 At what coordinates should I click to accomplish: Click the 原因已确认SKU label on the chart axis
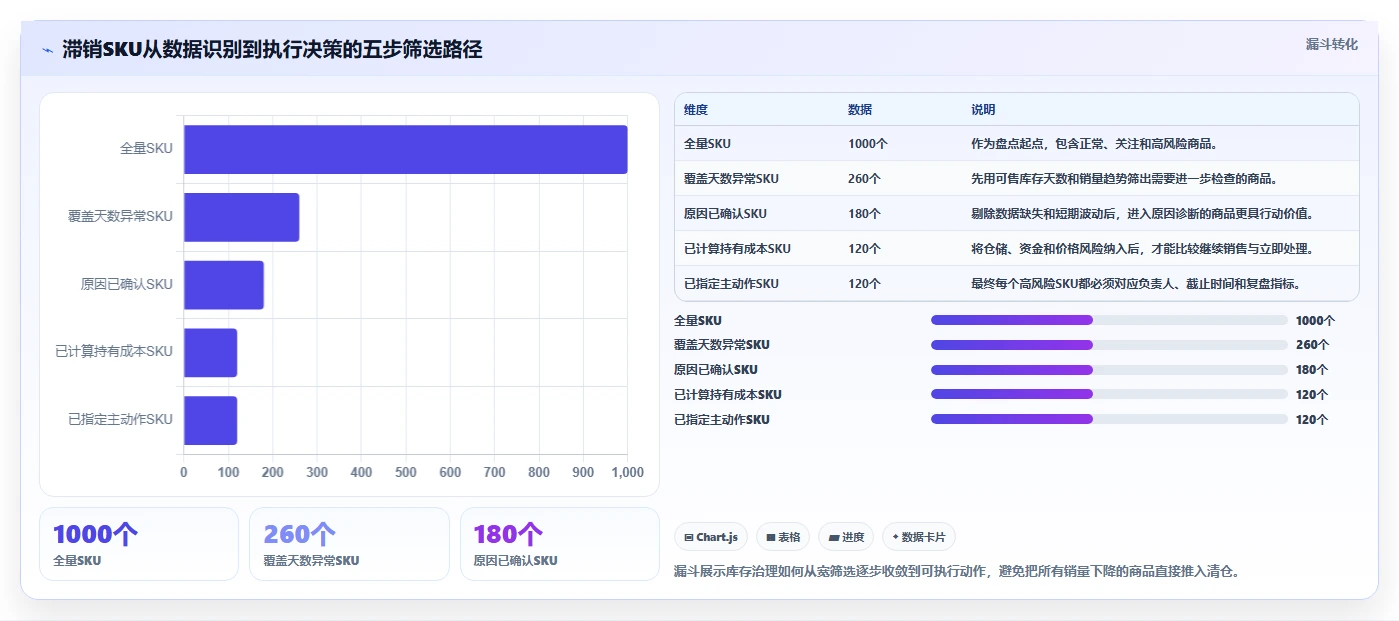click(127, 284)
